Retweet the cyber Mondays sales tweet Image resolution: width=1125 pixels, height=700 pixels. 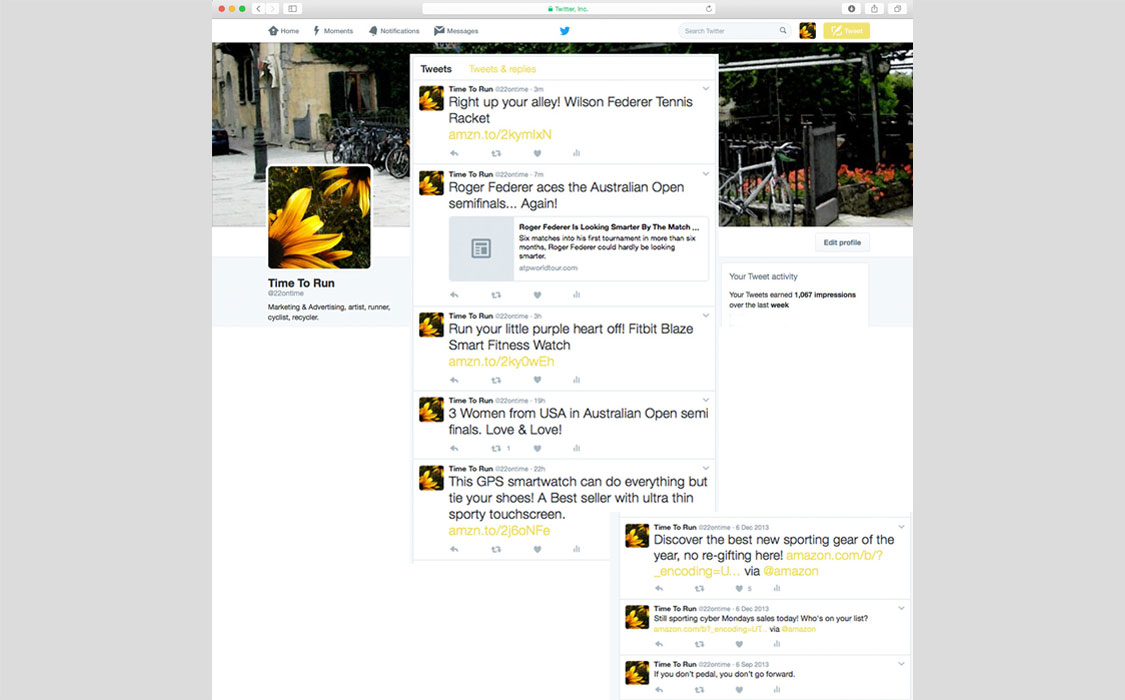tap(700, 644)
